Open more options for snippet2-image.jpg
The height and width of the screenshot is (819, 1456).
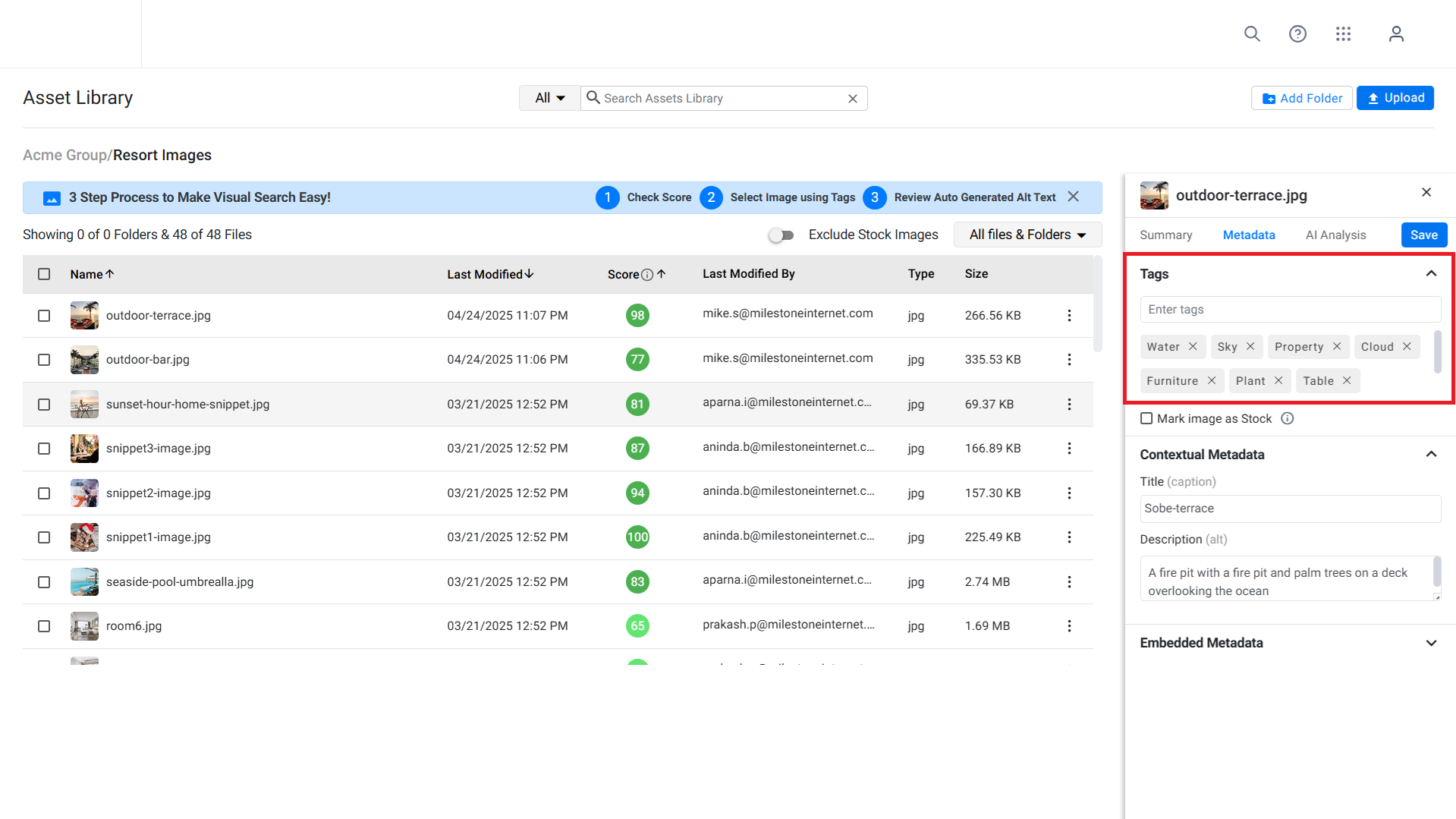coord(1069,493)
